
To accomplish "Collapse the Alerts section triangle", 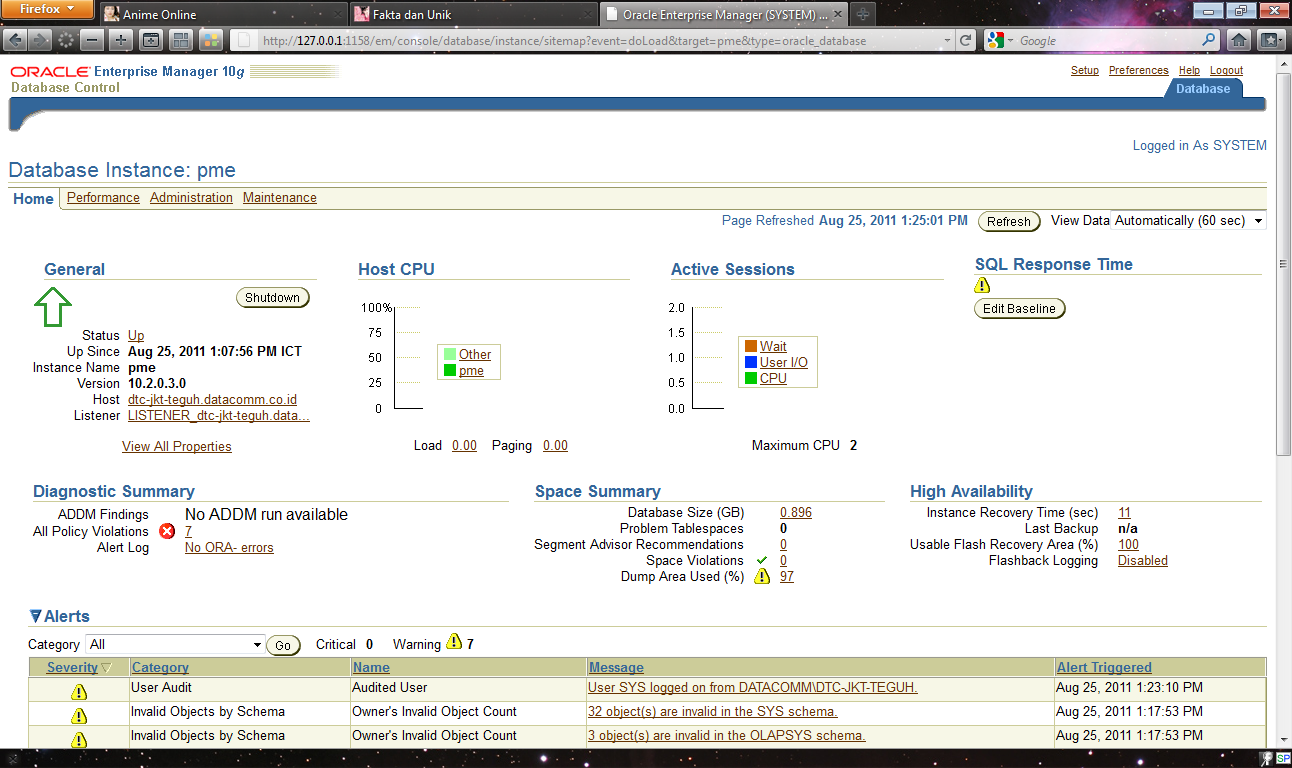I will coord(35,617).
